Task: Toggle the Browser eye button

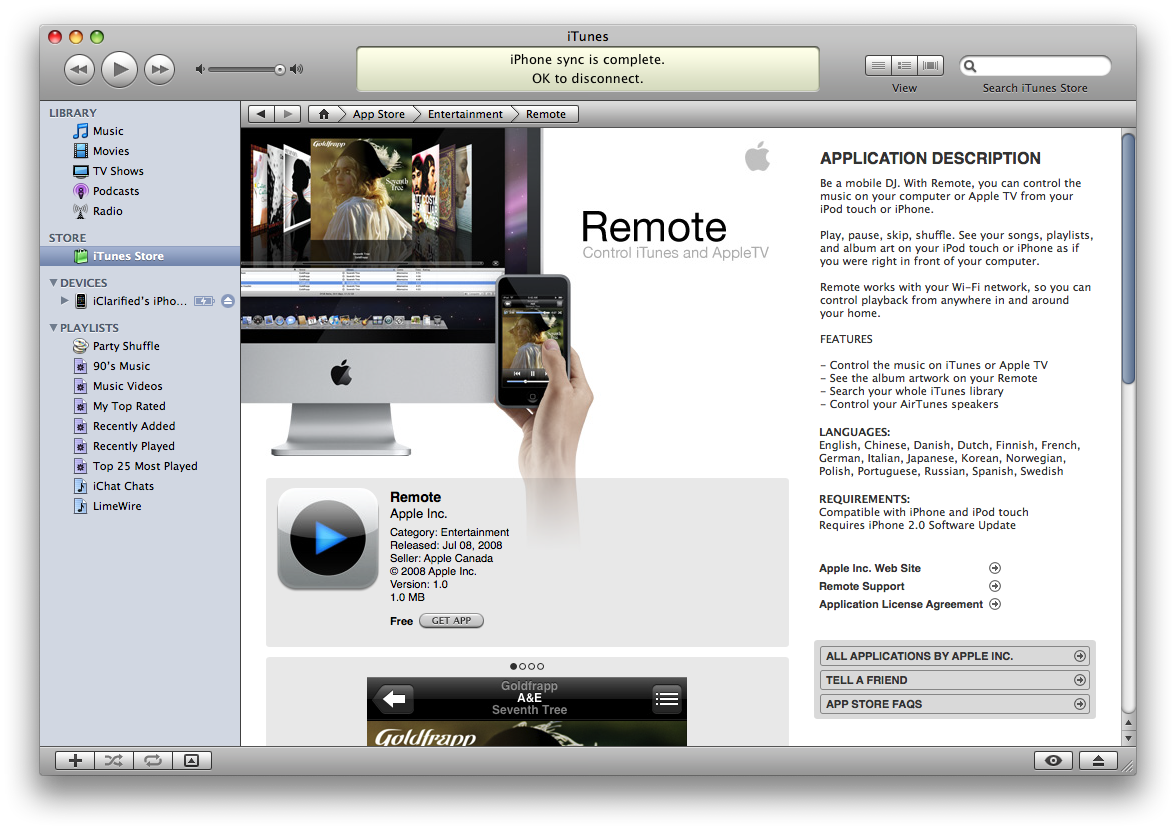Action: click(1053, 761)
